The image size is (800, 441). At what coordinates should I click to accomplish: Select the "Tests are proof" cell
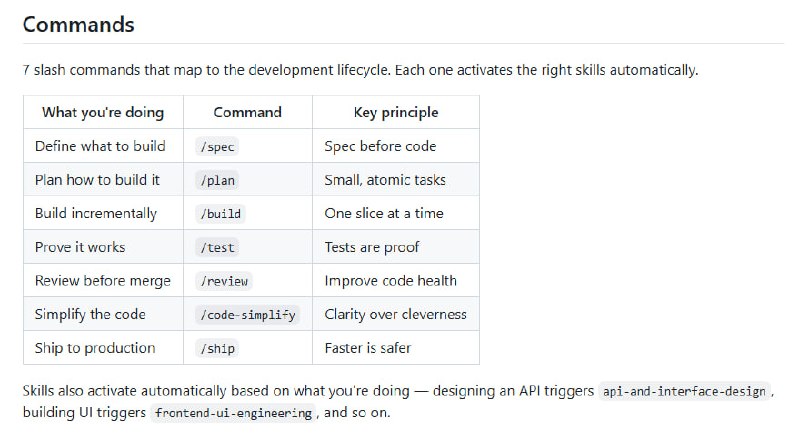pos(372,247)
